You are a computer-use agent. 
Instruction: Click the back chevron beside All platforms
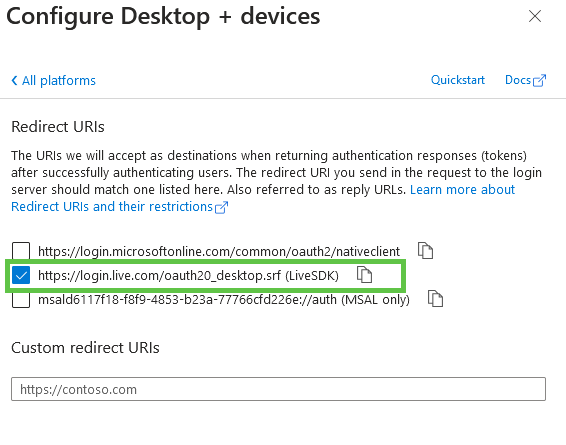(14, 80)
